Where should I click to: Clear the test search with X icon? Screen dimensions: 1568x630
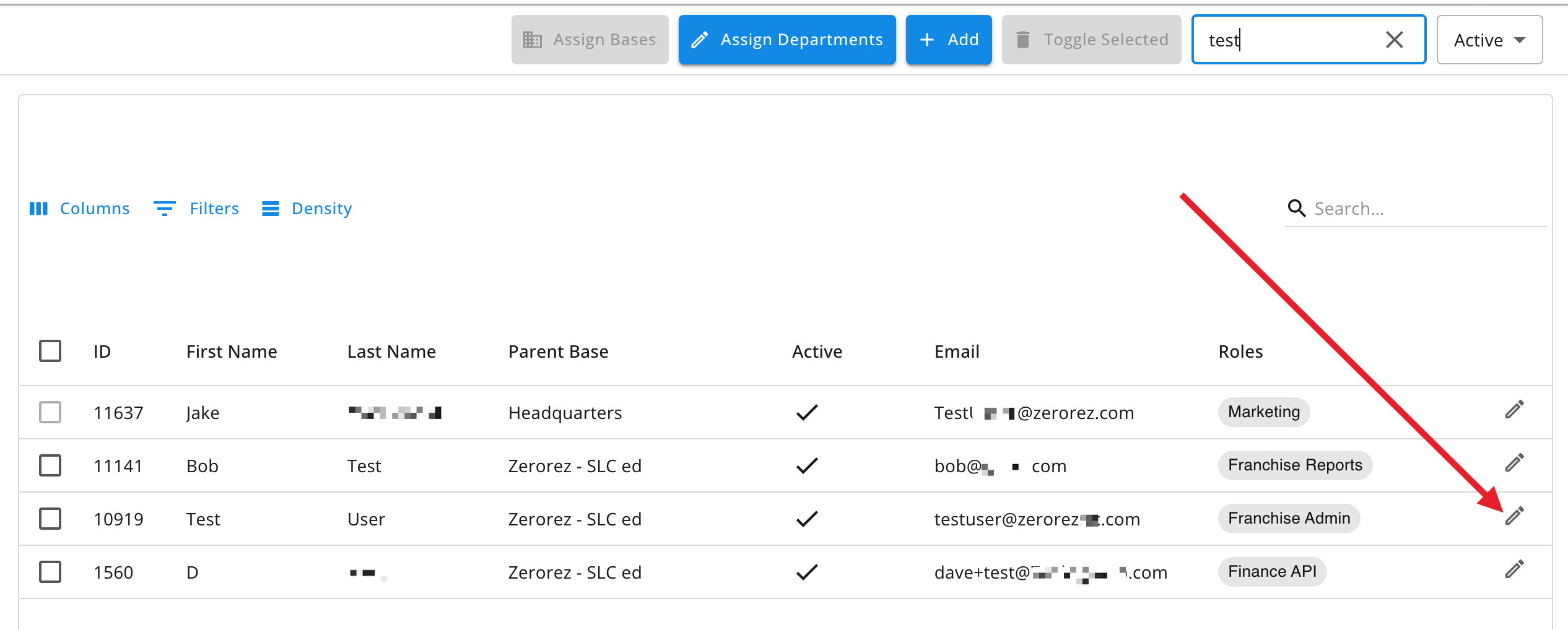pos(1394,40)
